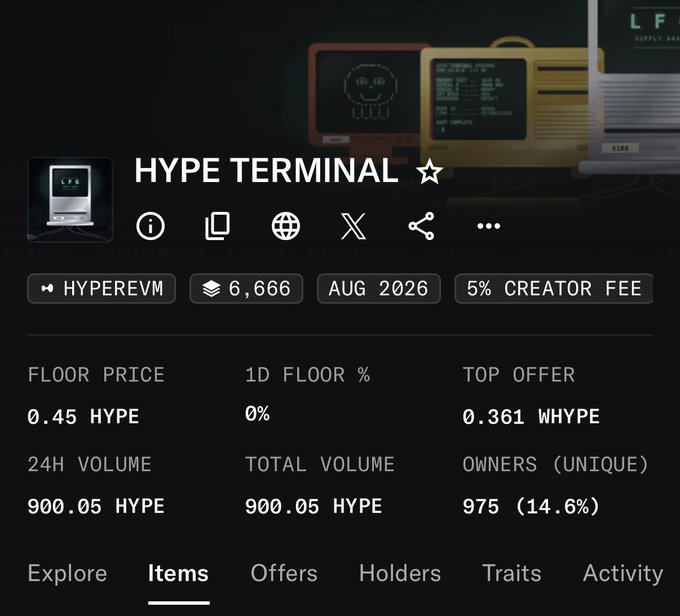Click the OWNERS (UNIQUE) label
The image size is (680, 616).
click(556, 465)
